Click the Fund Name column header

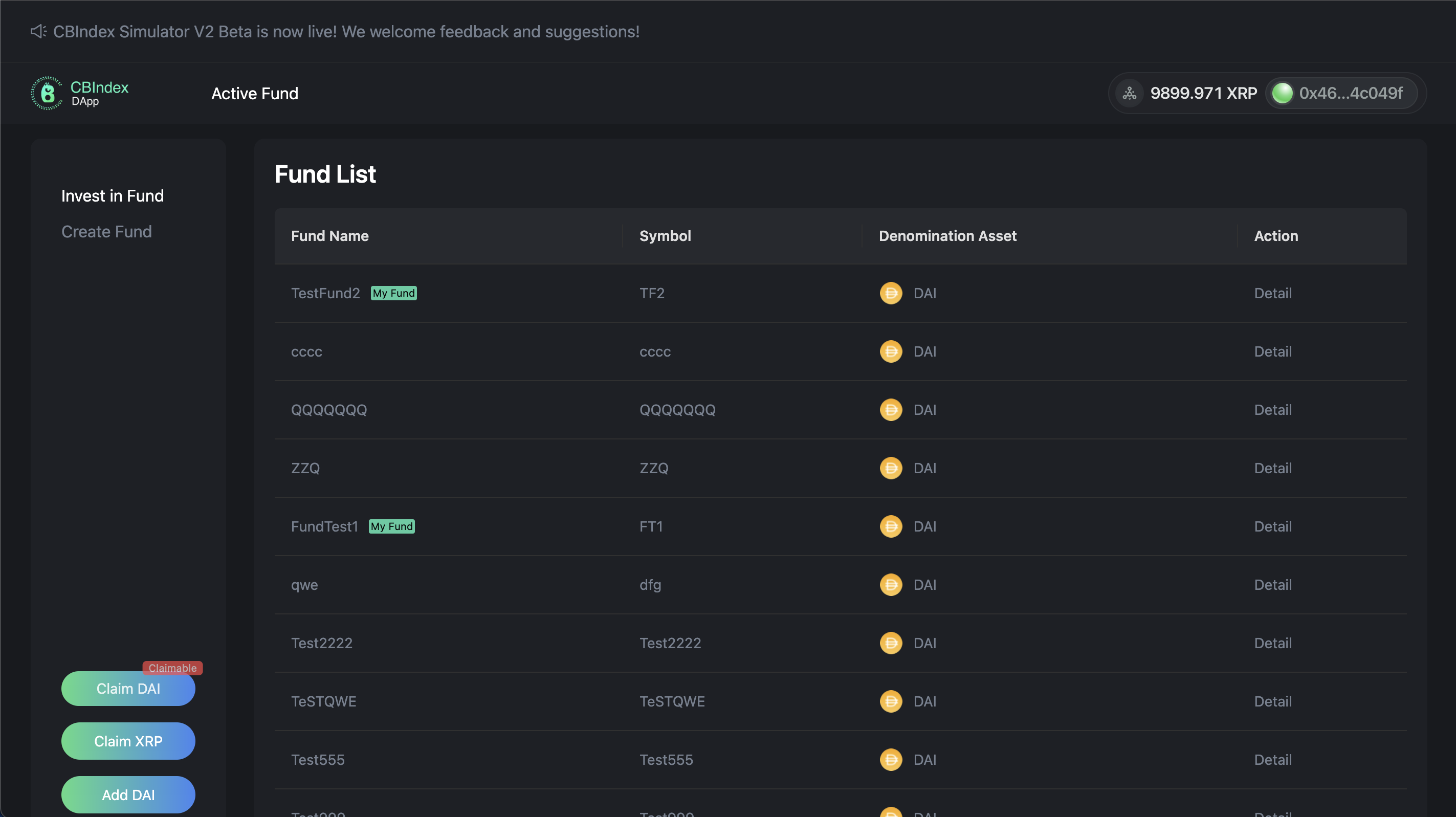point(329,236)
